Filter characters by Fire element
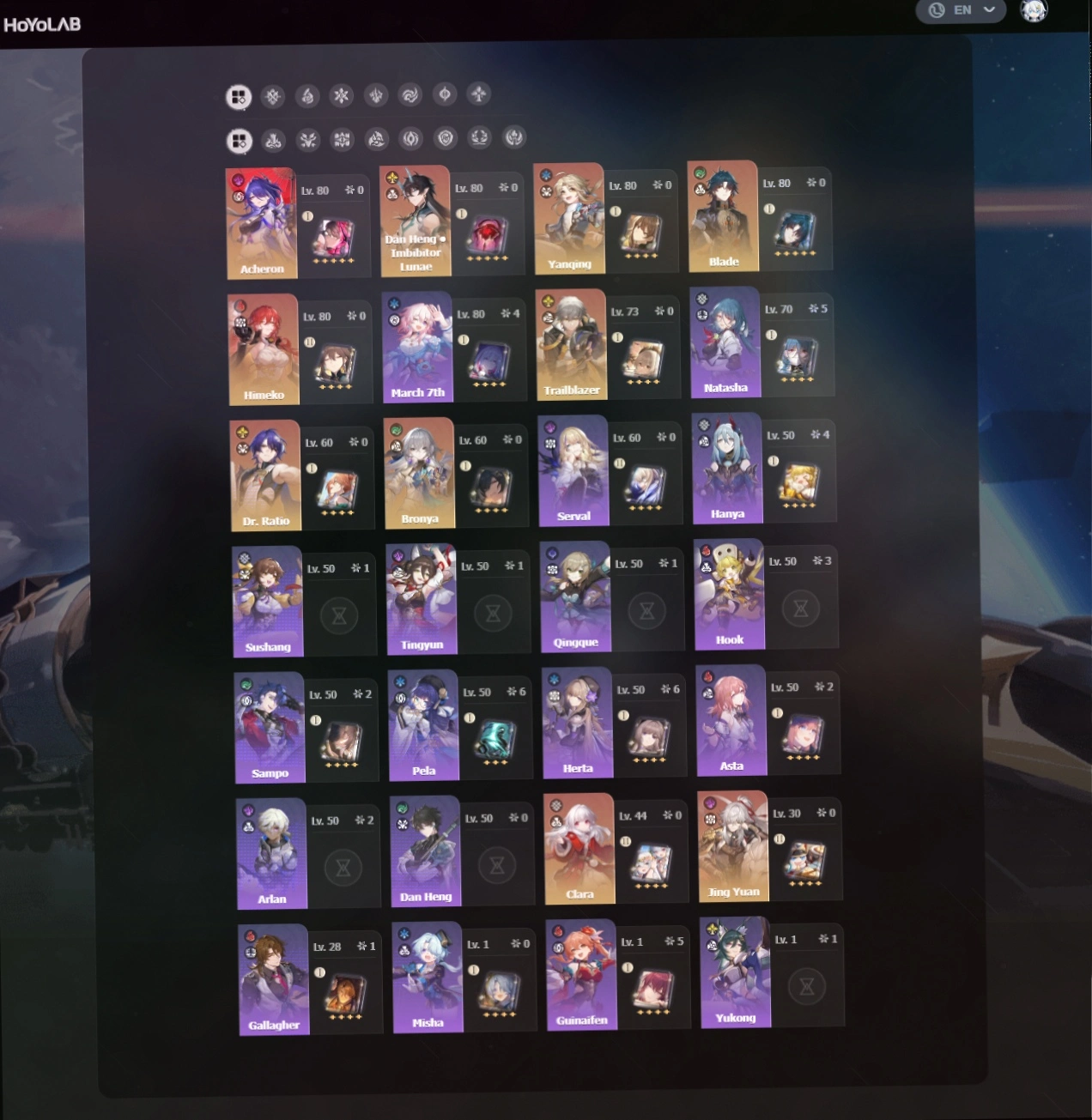 pos(307,95)
